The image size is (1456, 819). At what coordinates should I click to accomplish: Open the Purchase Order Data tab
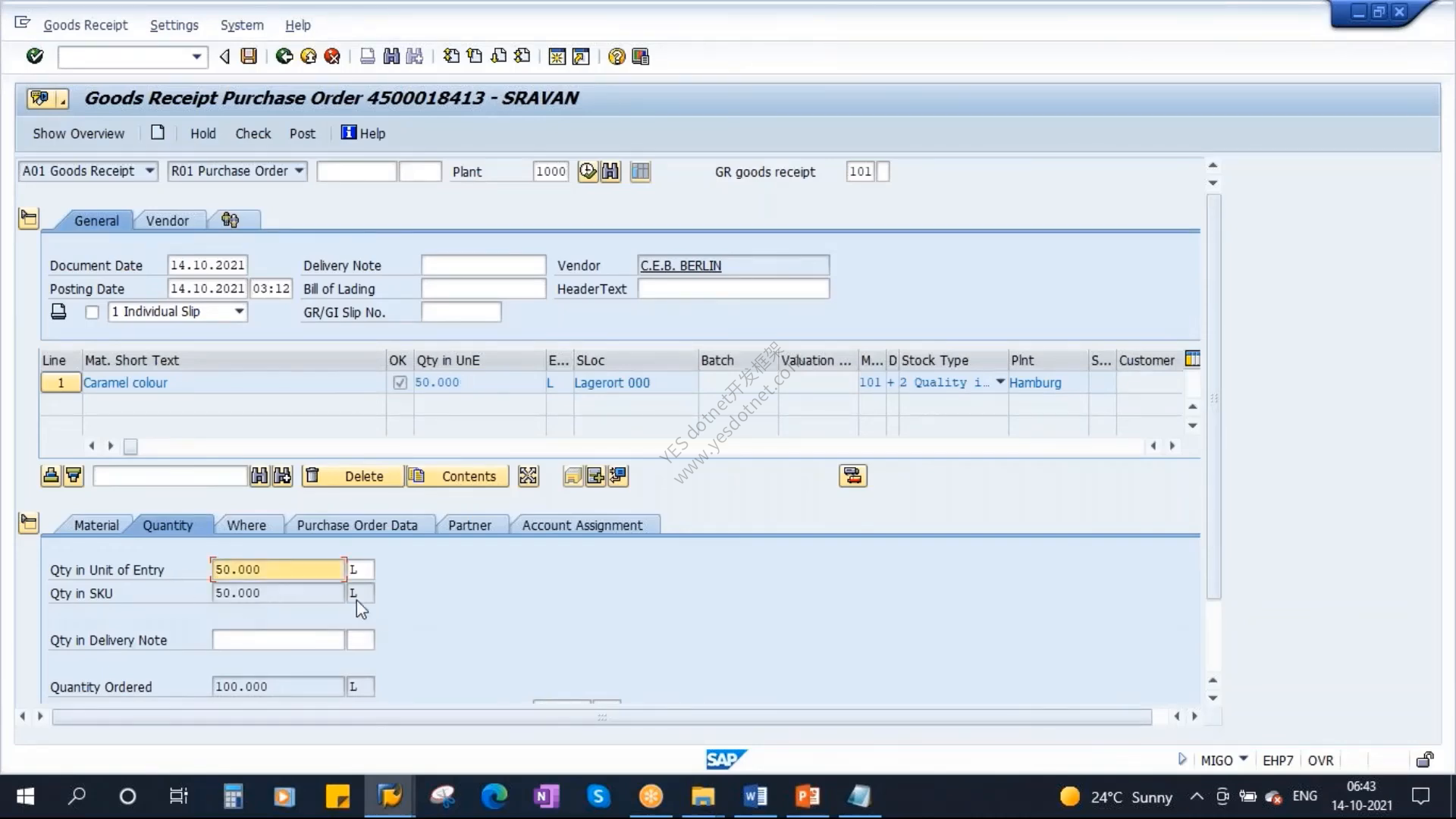tap(357, 526)
